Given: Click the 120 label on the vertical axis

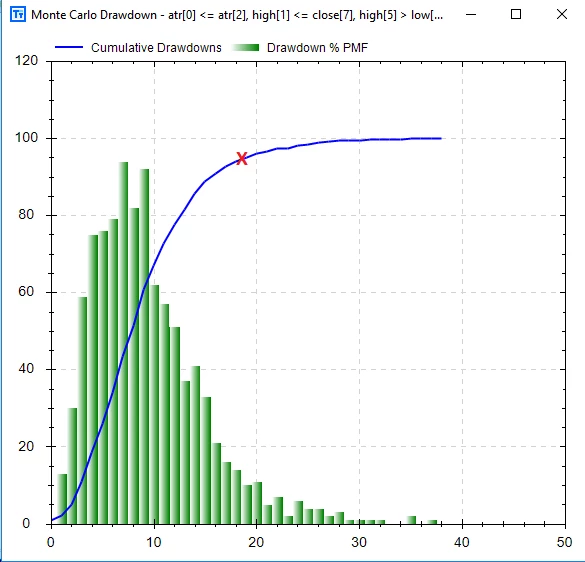Looking at the screenshot, I should (26, 60).
